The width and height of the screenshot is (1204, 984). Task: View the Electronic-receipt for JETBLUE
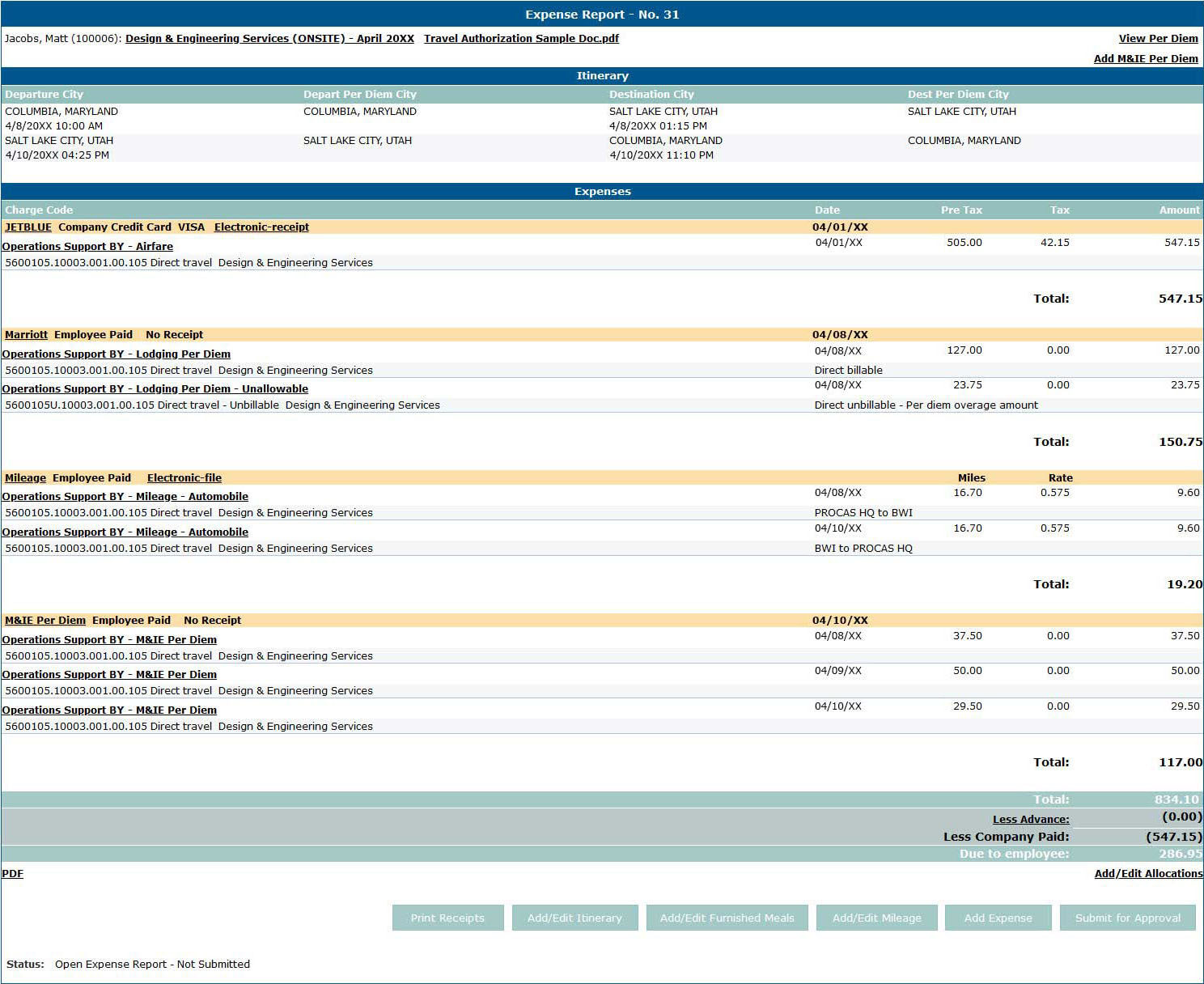click(261, 227)
